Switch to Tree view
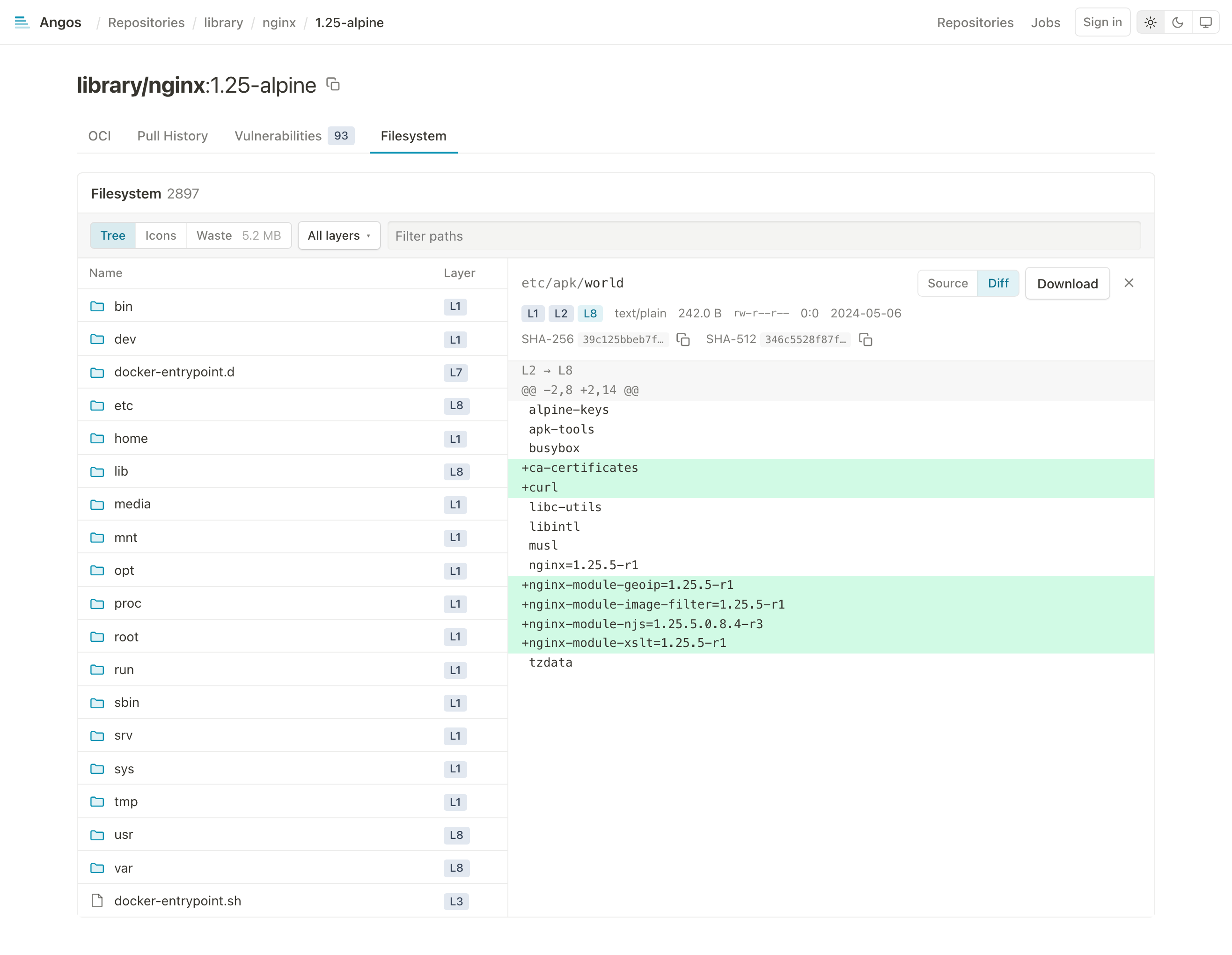This screenshot has height=955, width=1232. [113, 235]
